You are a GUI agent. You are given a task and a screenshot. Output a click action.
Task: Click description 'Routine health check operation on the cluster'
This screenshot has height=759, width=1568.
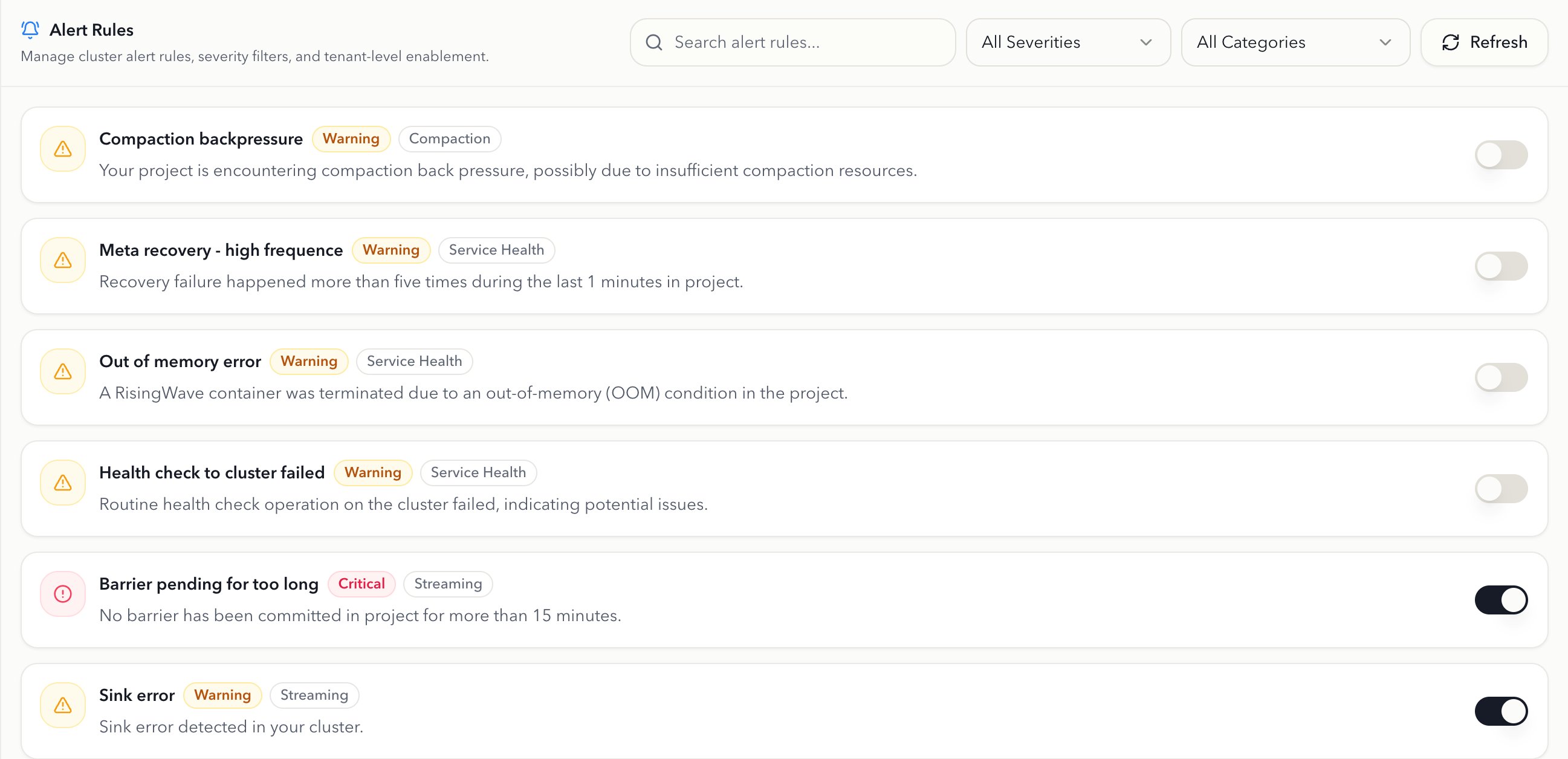tap(404, 504)
